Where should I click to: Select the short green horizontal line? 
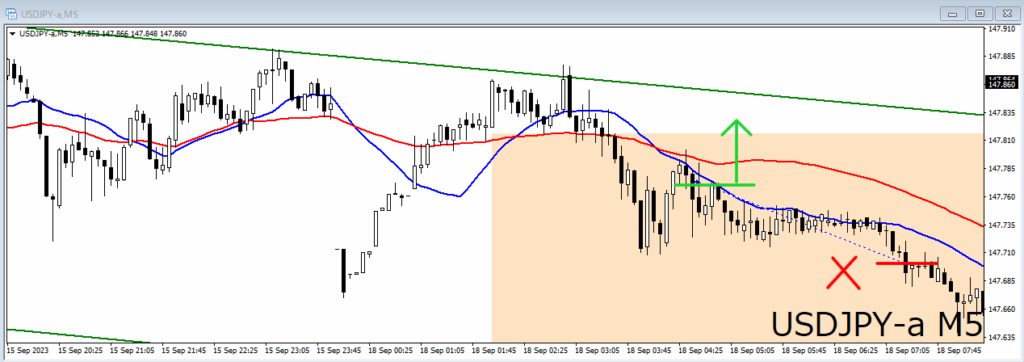click(x=715, y=185)
